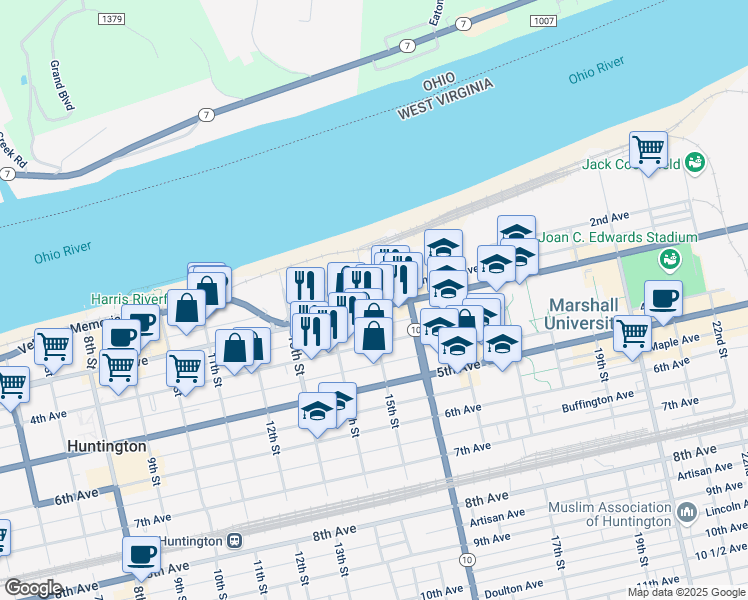Open coffee cup marker beside Huntington station label
Screen dimensions: 748x600
coord(141,558)
